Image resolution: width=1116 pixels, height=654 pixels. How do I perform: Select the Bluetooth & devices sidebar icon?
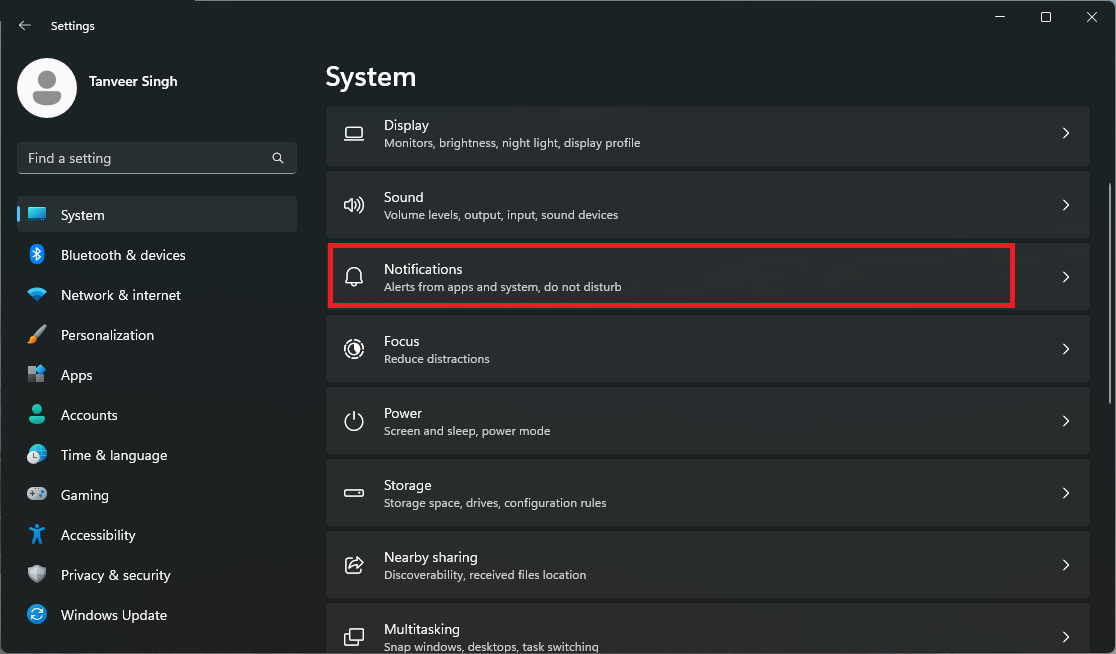click(x=37, y=255)
